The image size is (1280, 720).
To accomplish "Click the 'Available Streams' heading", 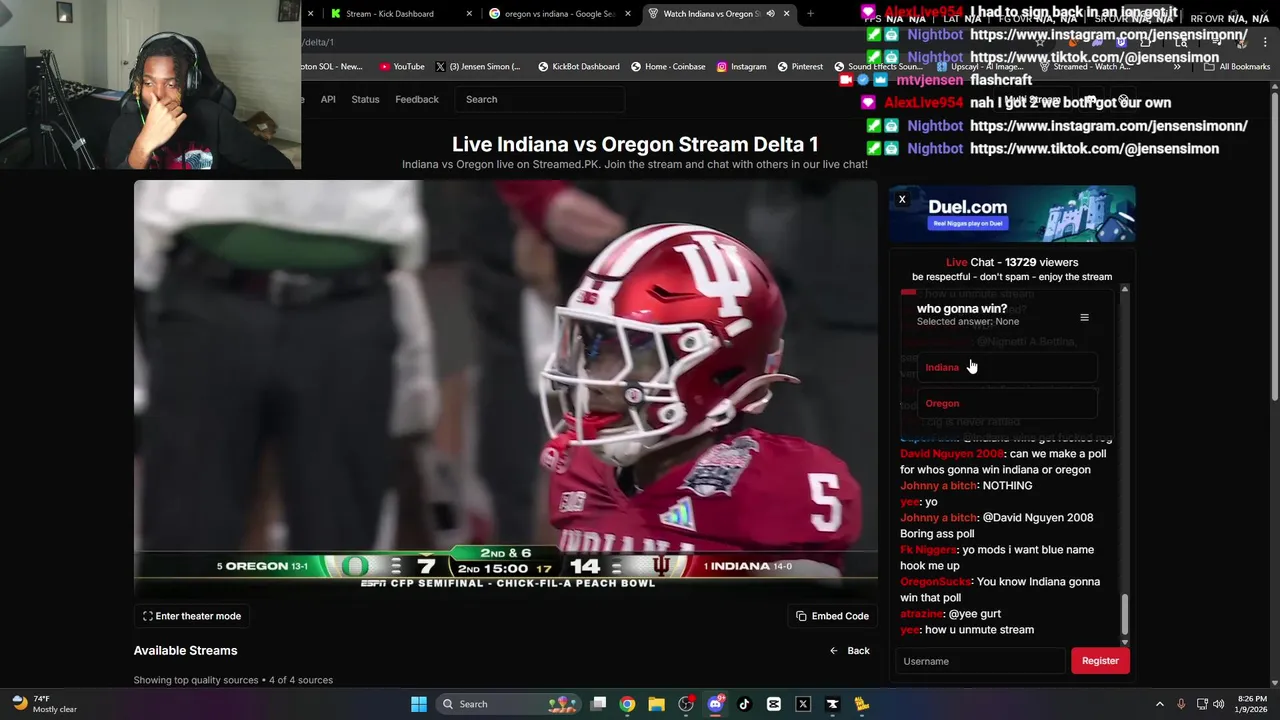I will point(186,651).
